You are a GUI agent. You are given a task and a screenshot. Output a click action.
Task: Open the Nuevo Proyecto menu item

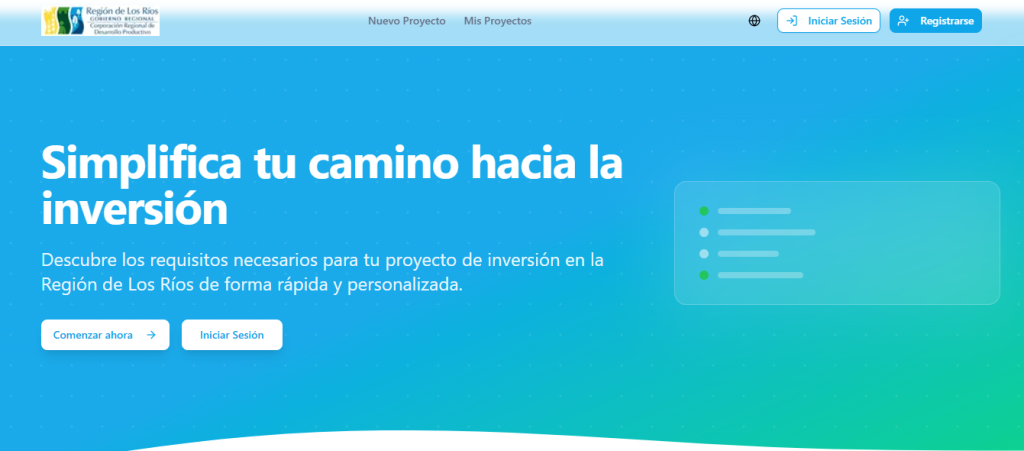point(406,21)
